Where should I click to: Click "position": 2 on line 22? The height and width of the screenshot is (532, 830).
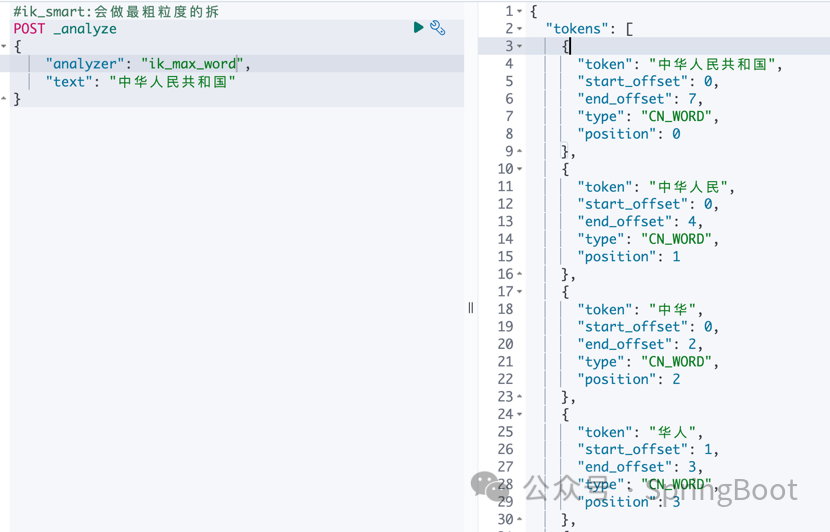[629, 379]
